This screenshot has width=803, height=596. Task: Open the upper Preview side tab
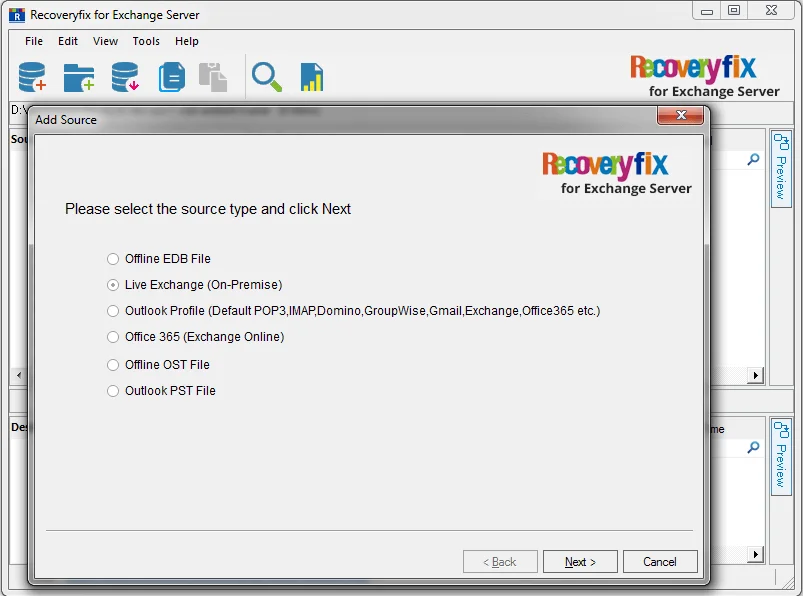781,168
